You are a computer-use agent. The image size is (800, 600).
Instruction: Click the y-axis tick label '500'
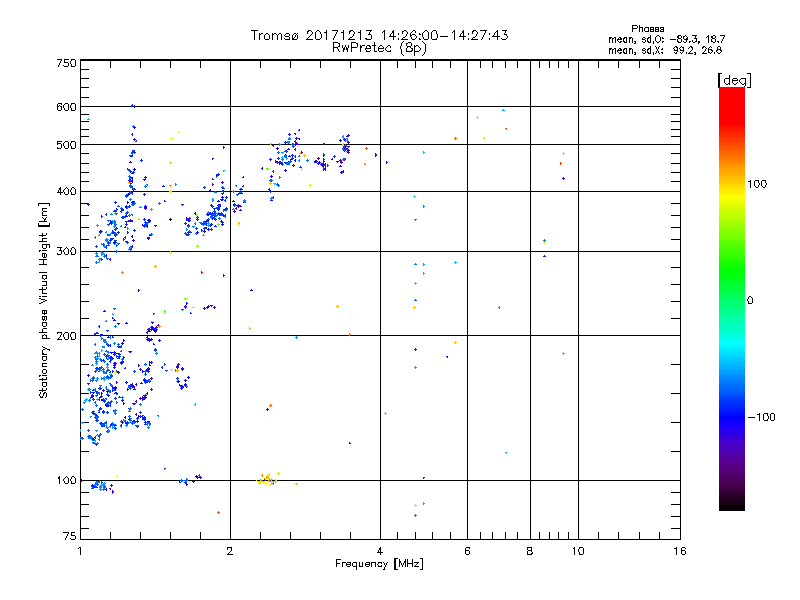click(67, 145)
